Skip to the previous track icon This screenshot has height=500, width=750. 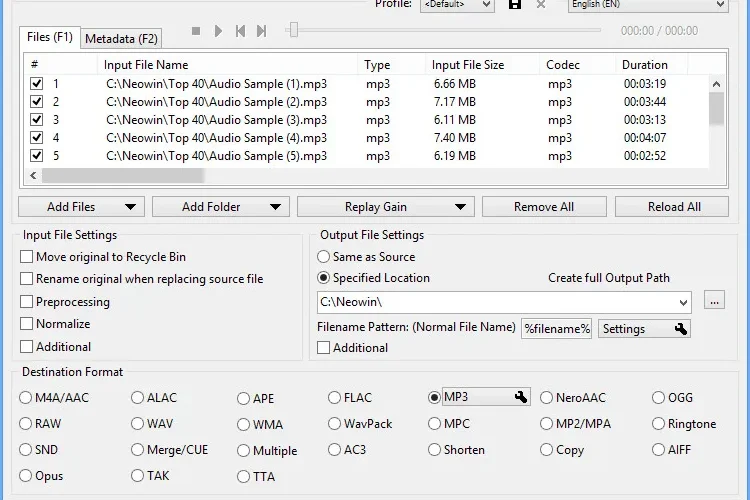tap(240, 31)
